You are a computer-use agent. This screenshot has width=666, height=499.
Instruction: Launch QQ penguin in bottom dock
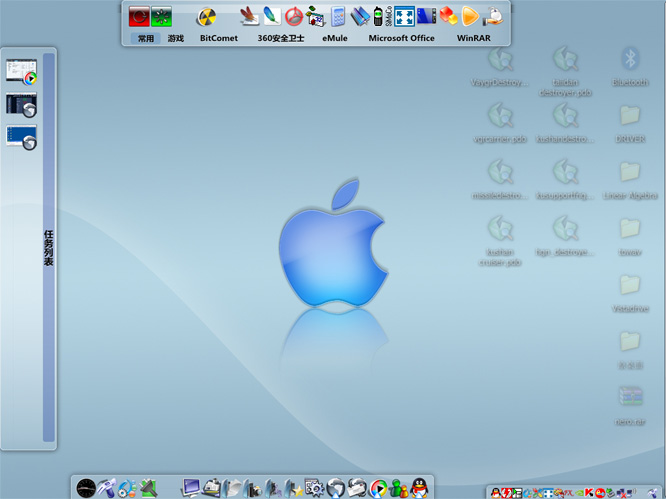click(x=420, y=488)
